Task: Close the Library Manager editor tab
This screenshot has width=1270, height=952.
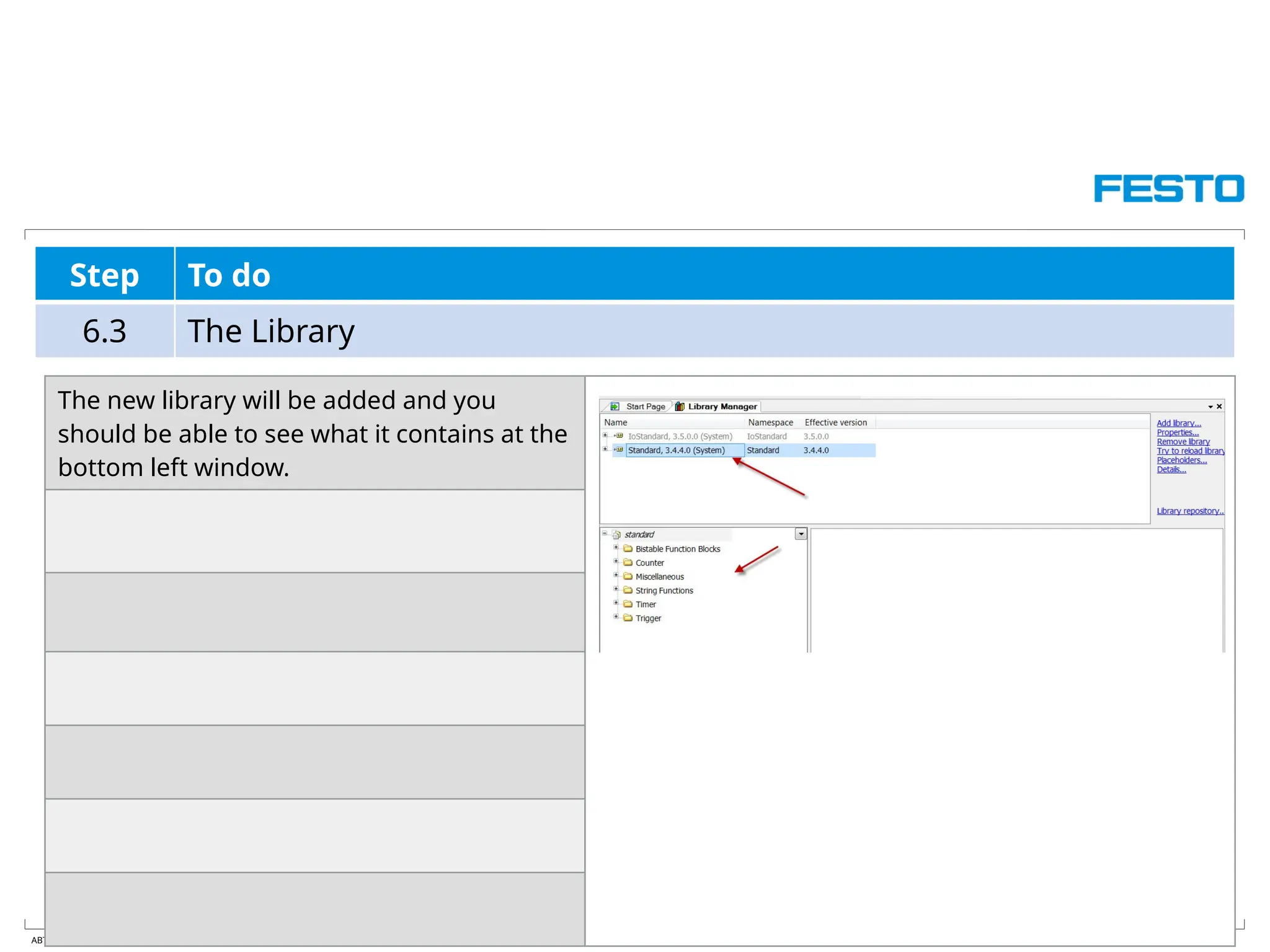Action: [x=1219, y=407]
